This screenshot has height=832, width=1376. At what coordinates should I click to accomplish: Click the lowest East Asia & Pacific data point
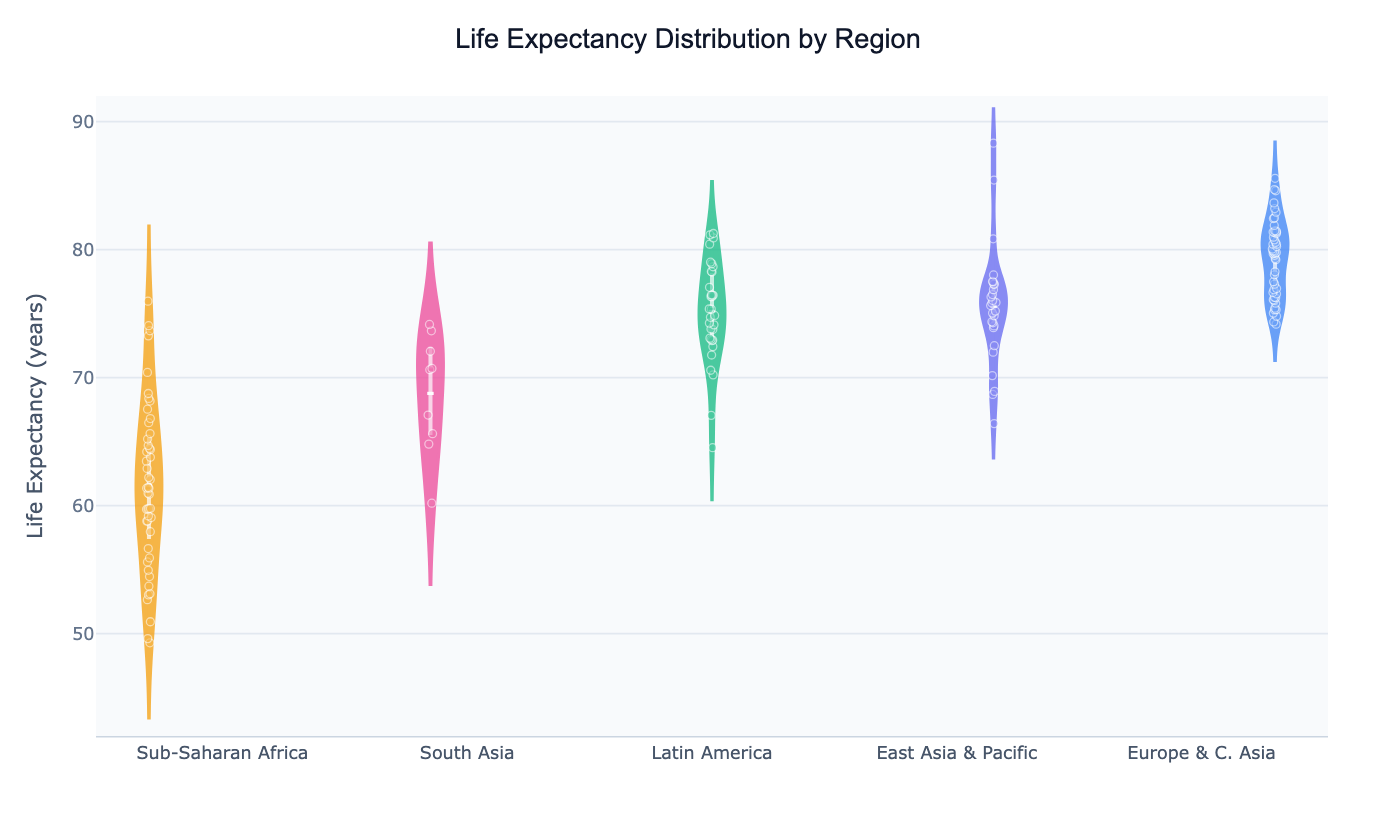coord(994,423)
